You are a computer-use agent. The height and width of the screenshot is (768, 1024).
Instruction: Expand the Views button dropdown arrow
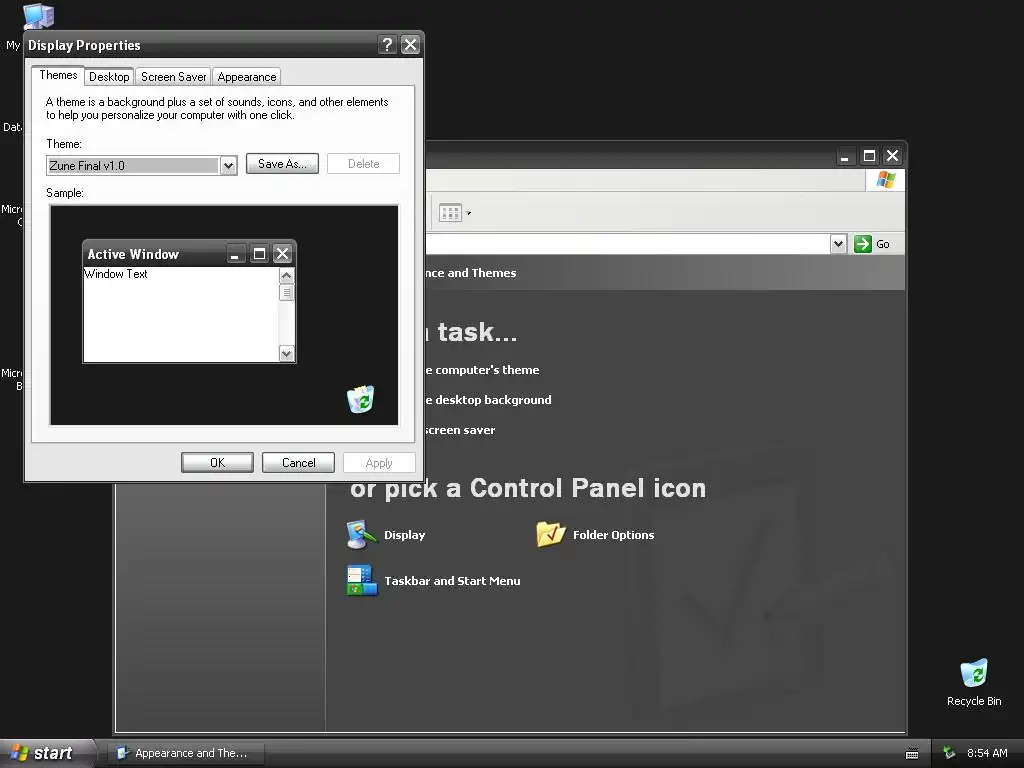[x=469, y=213]
